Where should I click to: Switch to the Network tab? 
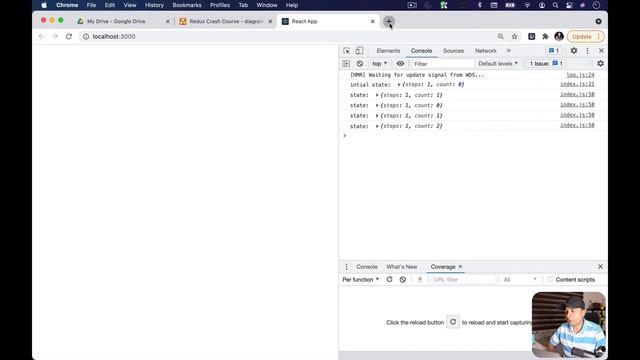coord(486,51)
